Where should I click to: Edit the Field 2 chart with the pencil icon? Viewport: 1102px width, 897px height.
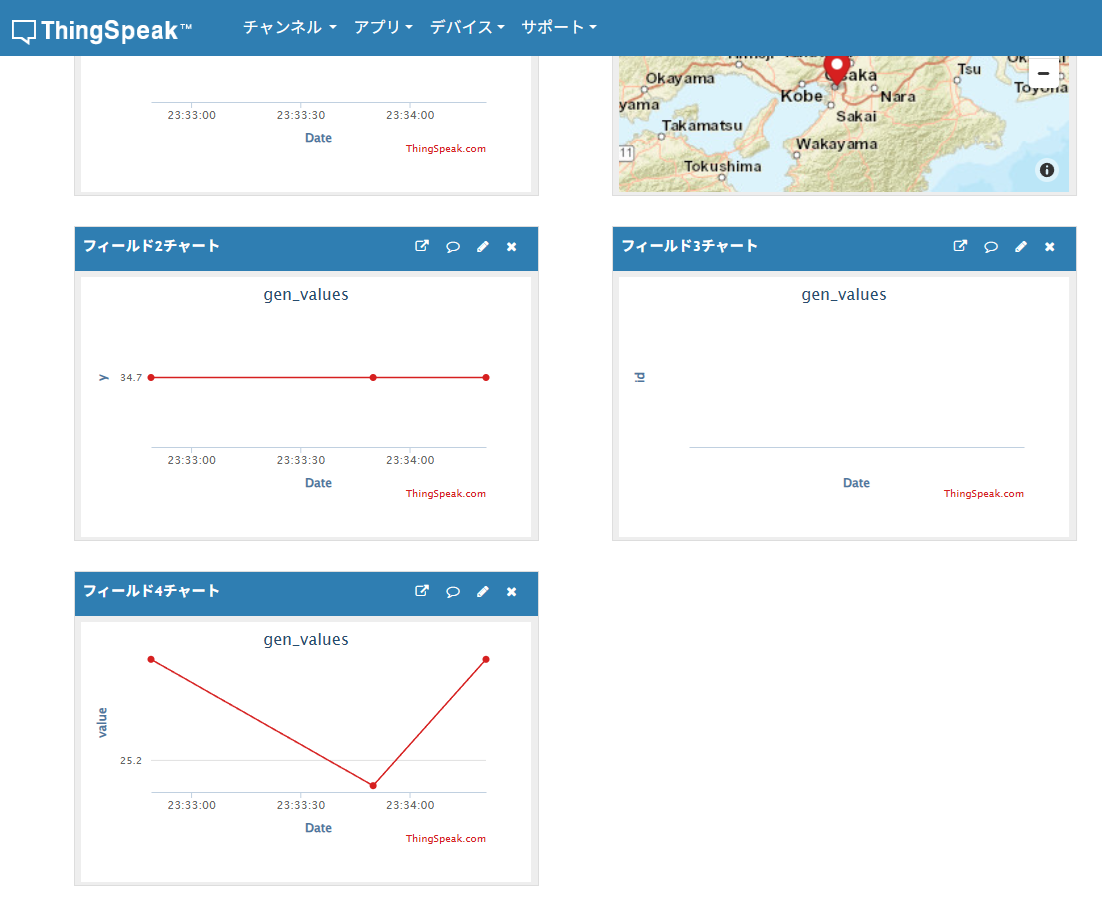tap(483, 247)
